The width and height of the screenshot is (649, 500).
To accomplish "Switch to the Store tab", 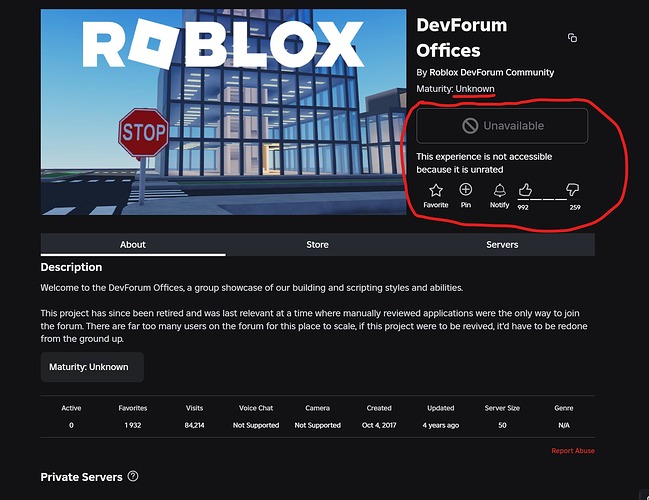I will pyautogui.click(x=317, y=245).
